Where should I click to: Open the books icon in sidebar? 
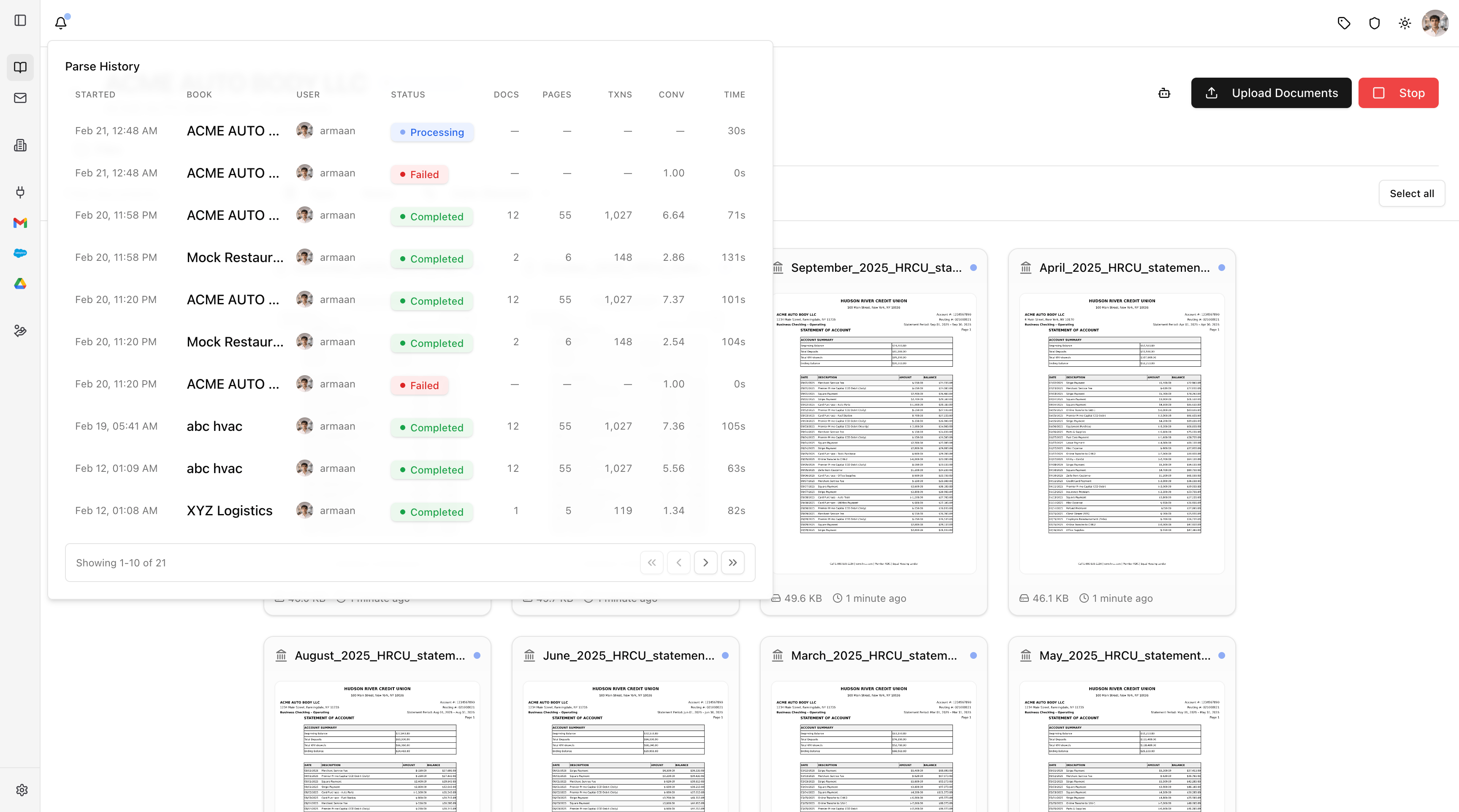[x=20, y=68]
